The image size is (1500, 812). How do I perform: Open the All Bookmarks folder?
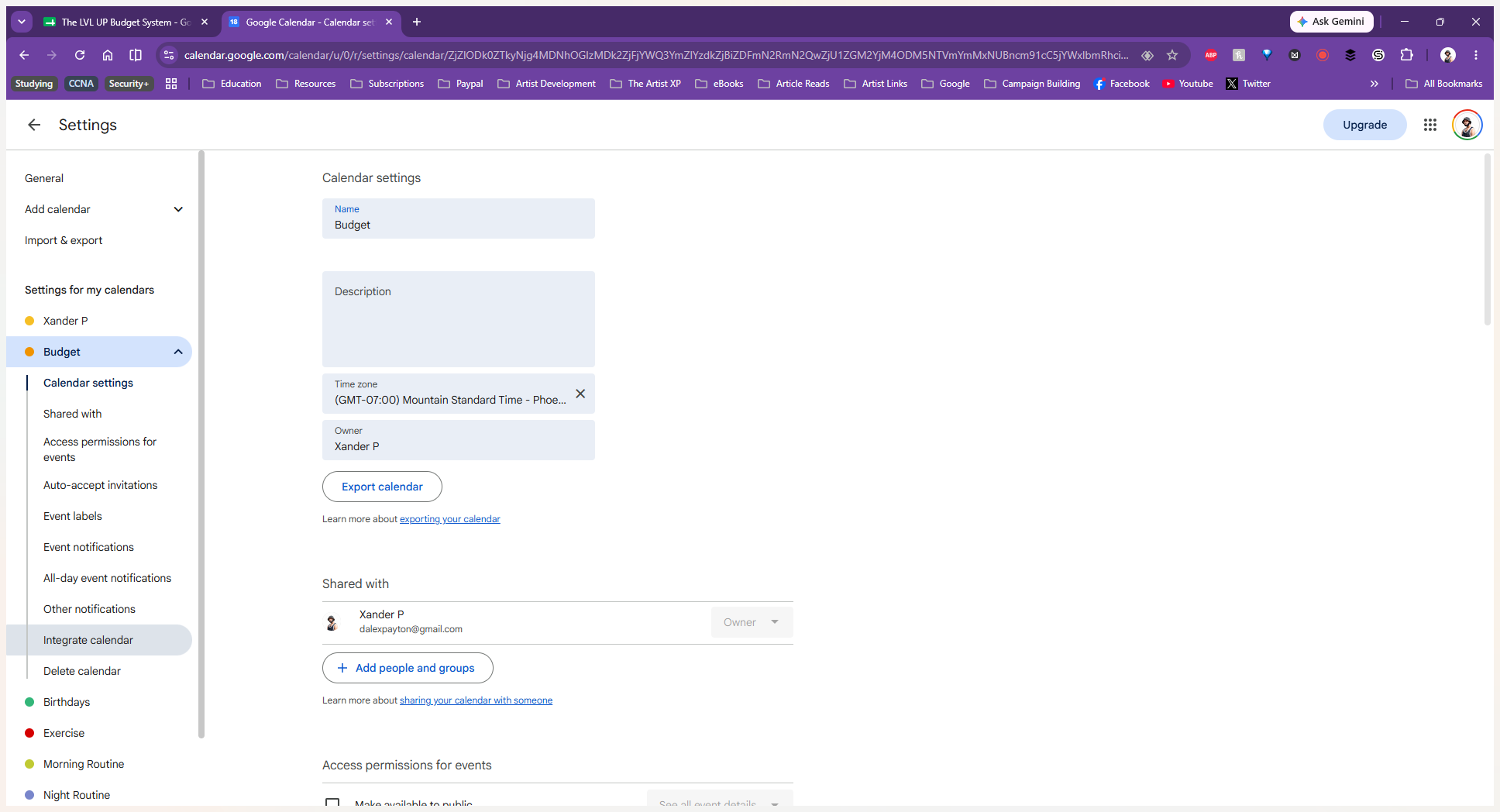point(1444,84)
